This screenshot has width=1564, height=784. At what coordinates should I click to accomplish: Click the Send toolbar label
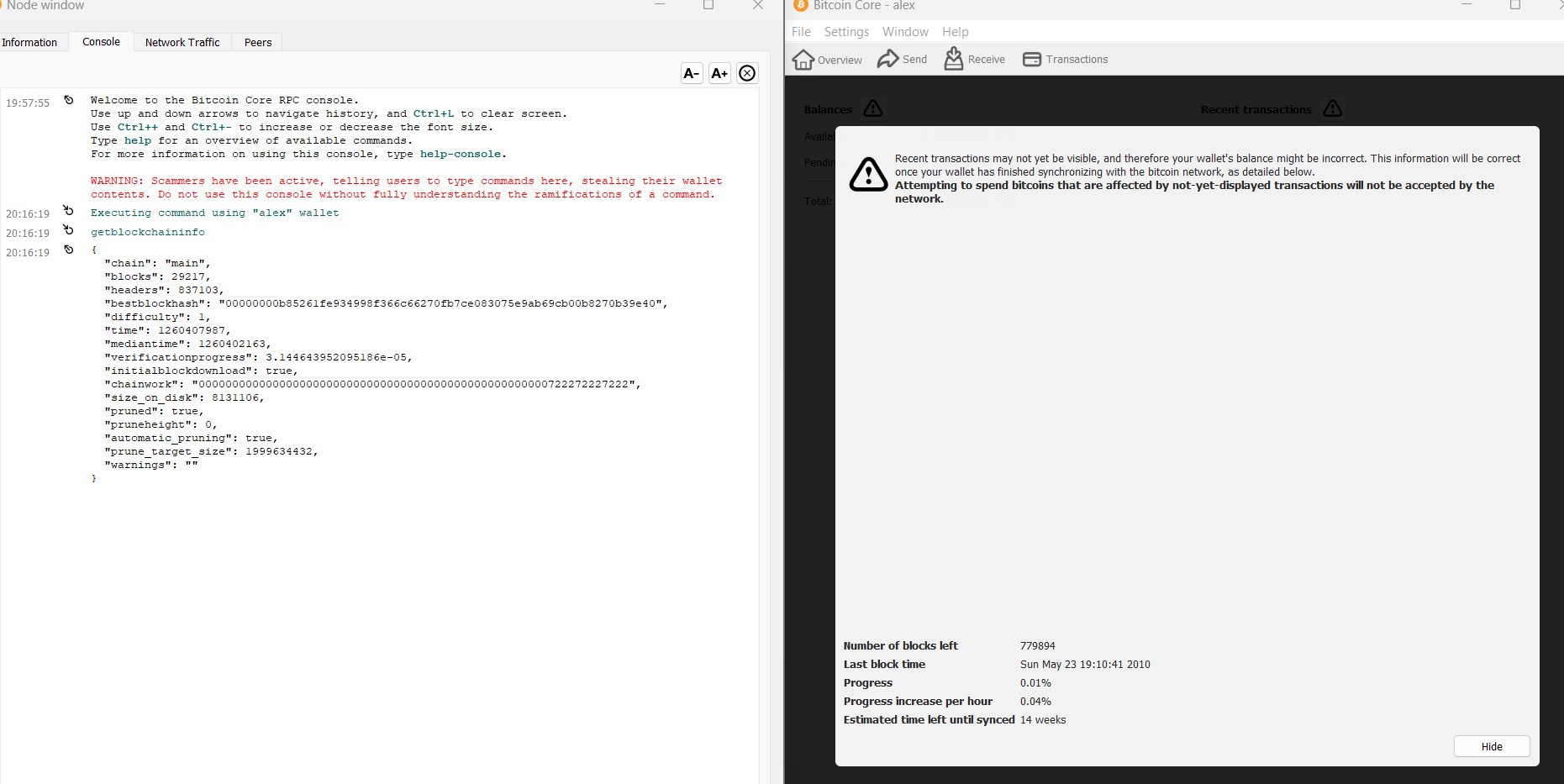coord(914,59)
